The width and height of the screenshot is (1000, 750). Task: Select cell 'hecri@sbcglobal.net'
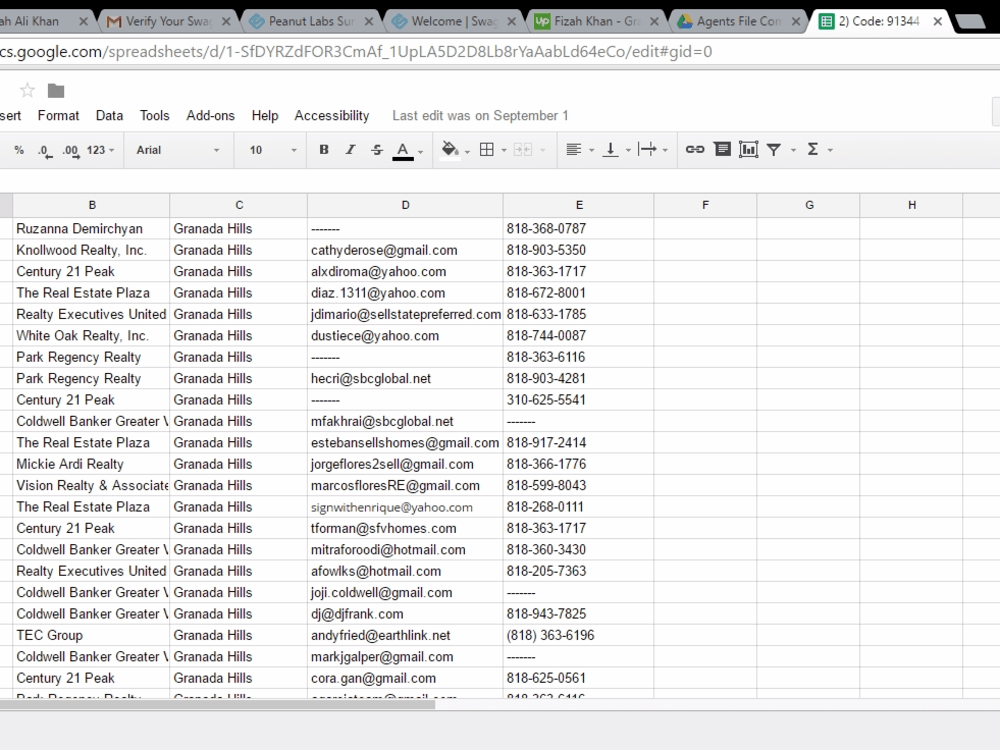[405, 378]
